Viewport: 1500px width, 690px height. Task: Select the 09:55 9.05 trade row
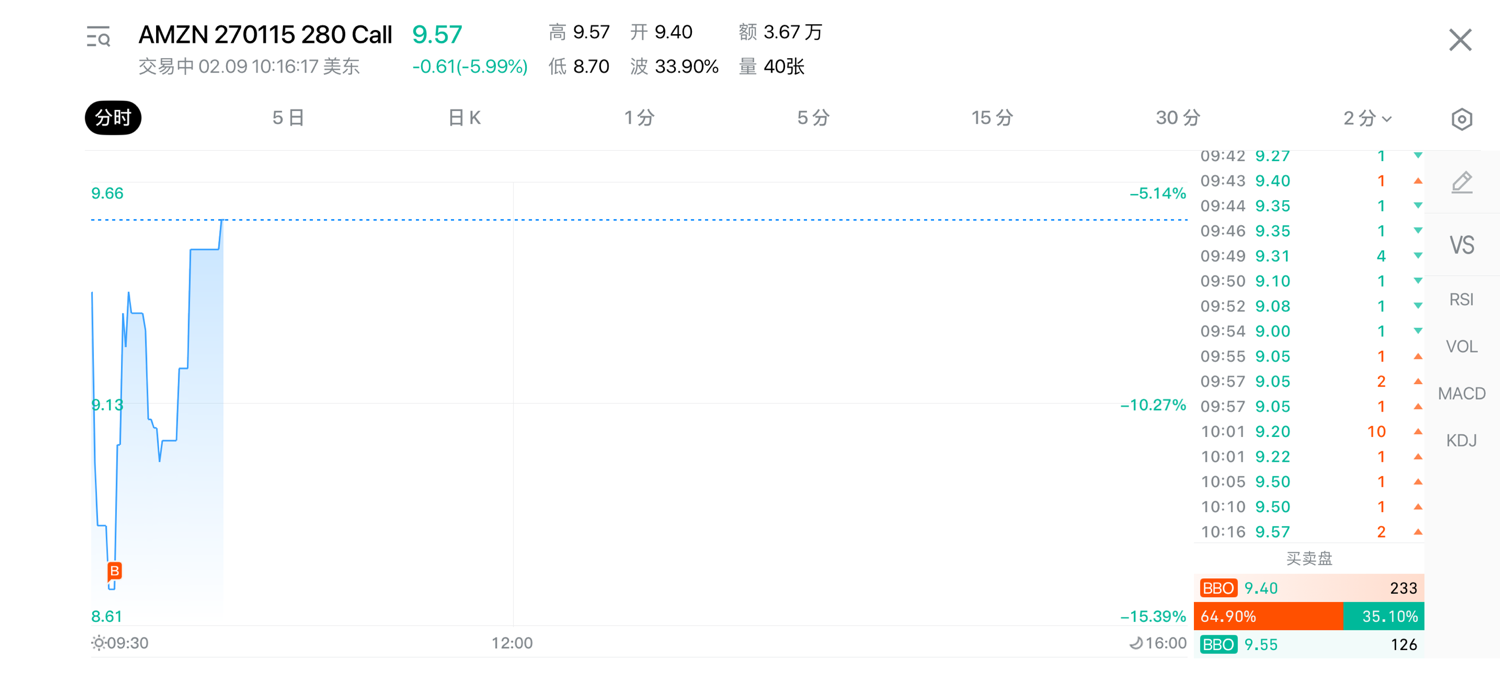click(x=1309, y=356)
